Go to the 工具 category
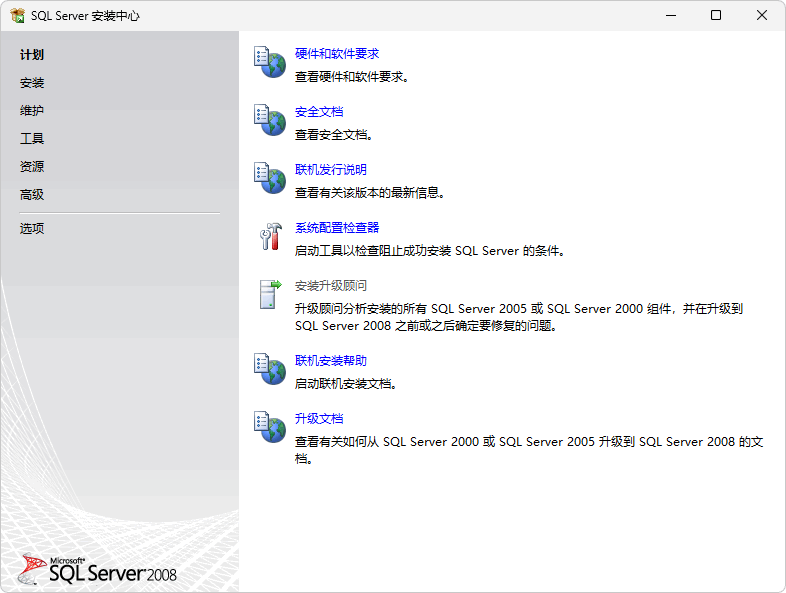The width and height of the screenshot is (786, 593). (x=32, y=139)
